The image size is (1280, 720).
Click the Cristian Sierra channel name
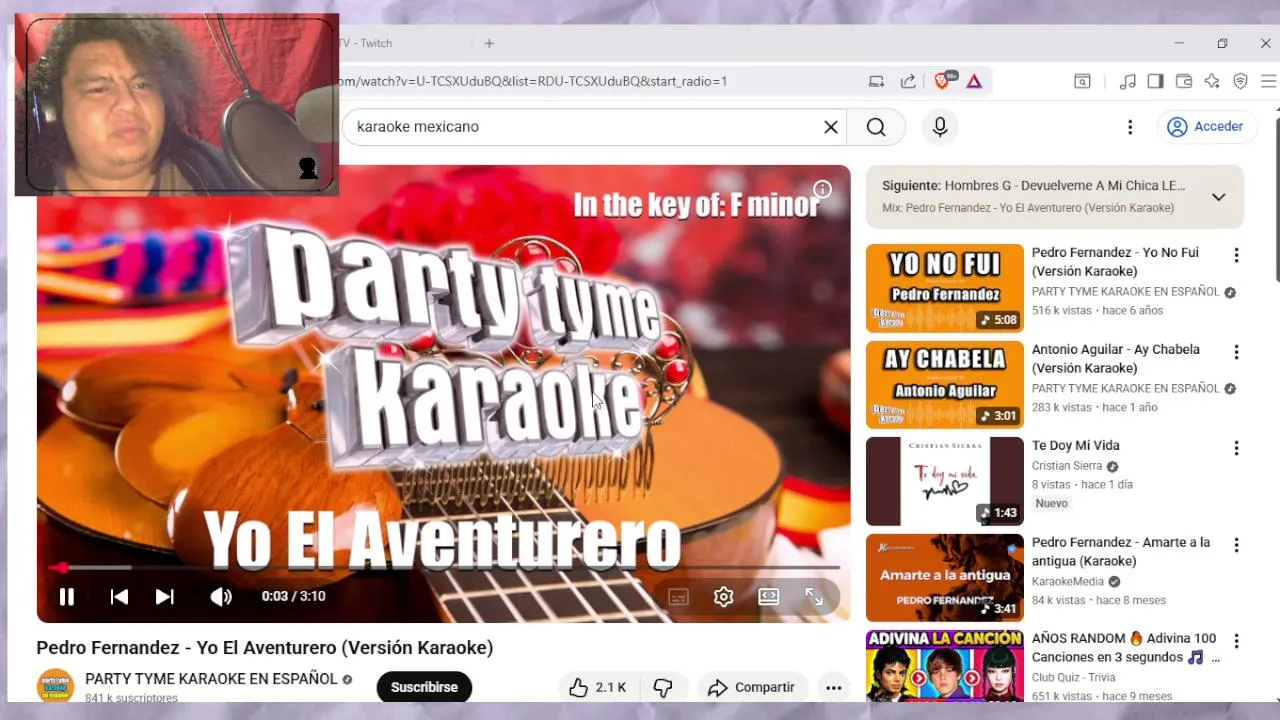coord(1067,466)
